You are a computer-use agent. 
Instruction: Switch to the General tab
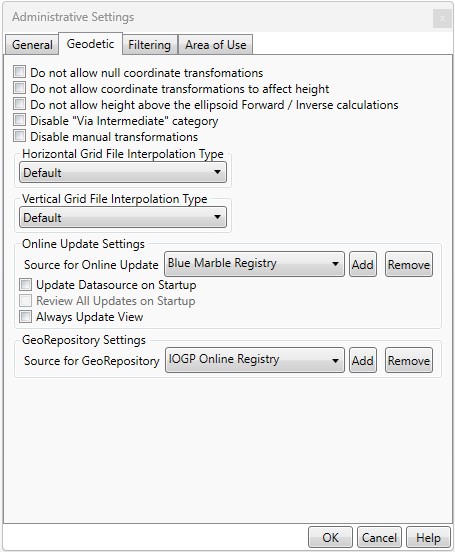(x=32, y=45)
